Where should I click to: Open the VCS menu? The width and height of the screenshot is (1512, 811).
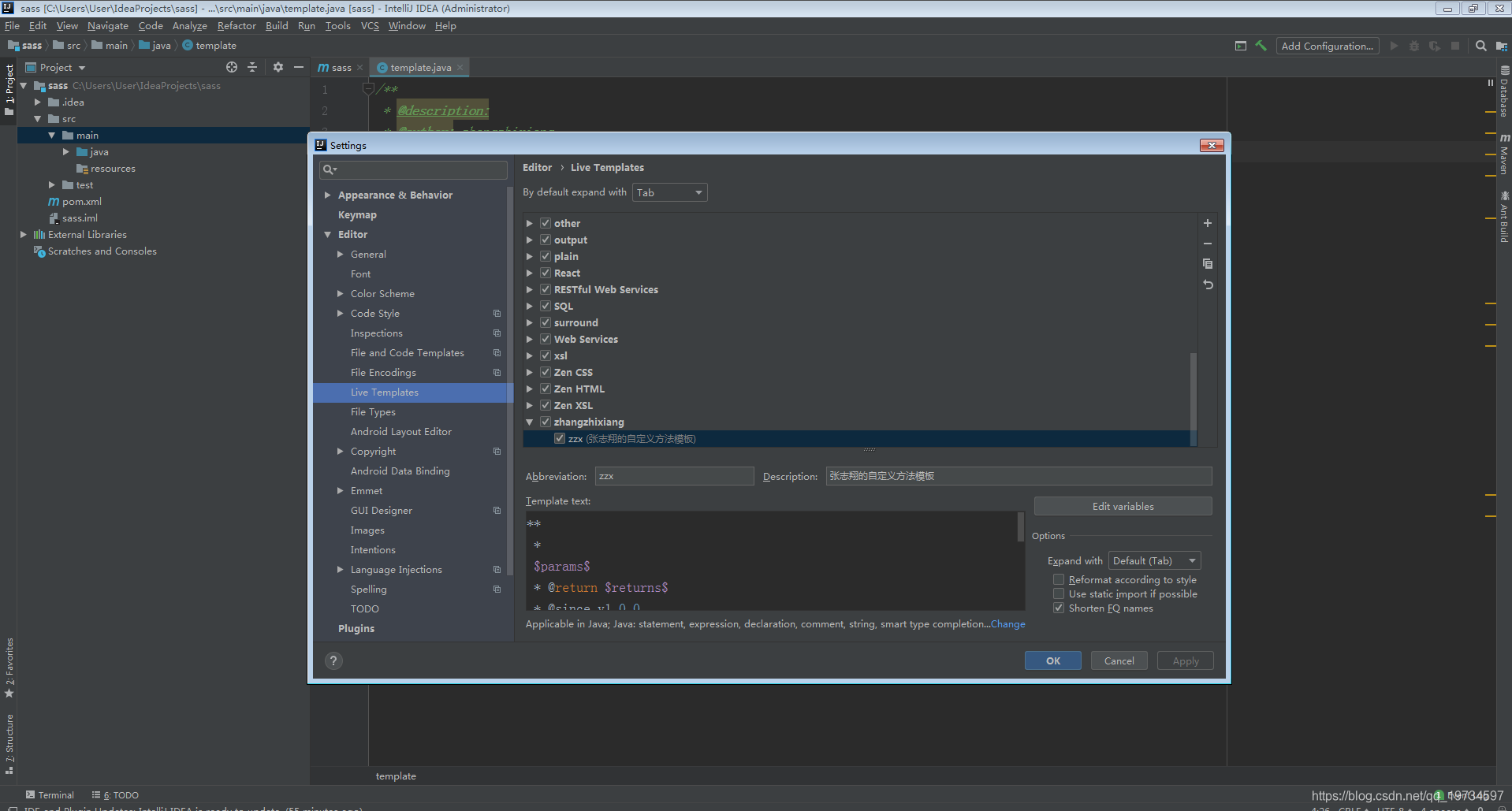pos(370,26)
